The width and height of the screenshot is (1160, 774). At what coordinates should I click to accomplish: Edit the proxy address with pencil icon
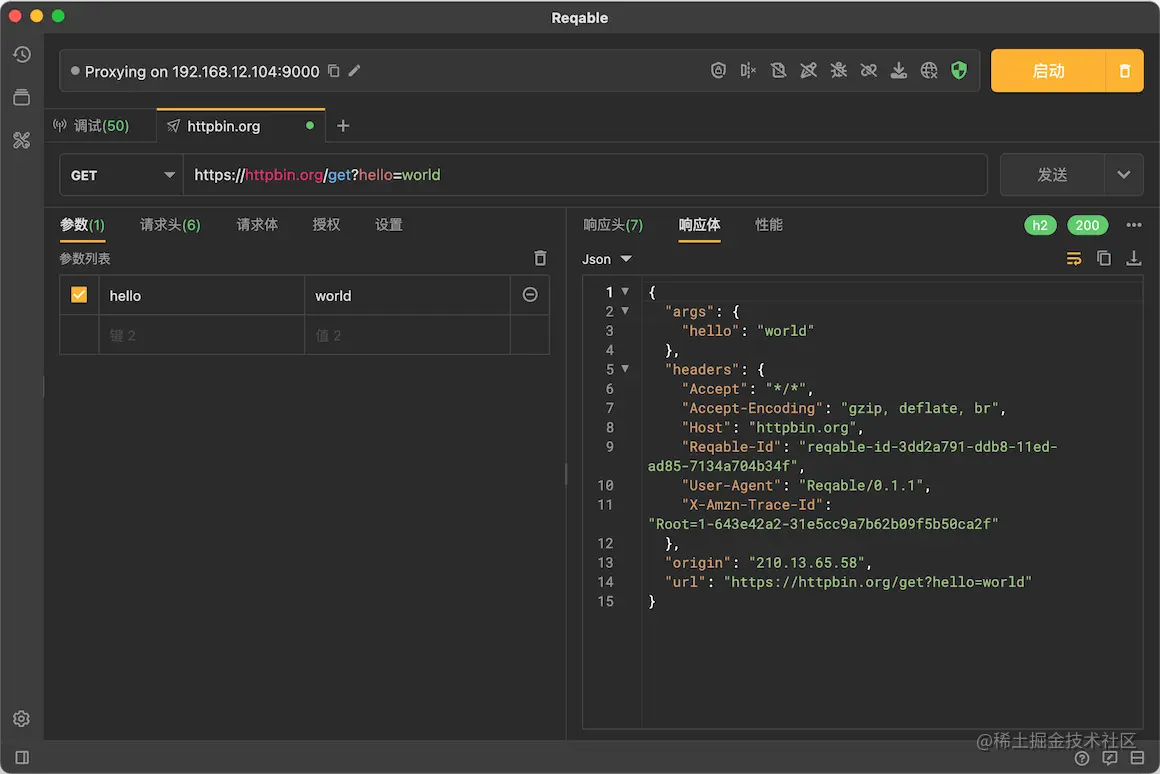pyautogui.click(x=354, y=71)
